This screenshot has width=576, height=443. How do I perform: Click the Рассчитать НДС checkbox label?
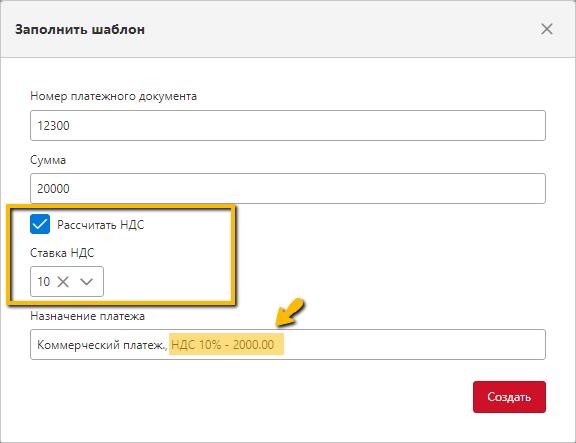(x=101, y=224)
